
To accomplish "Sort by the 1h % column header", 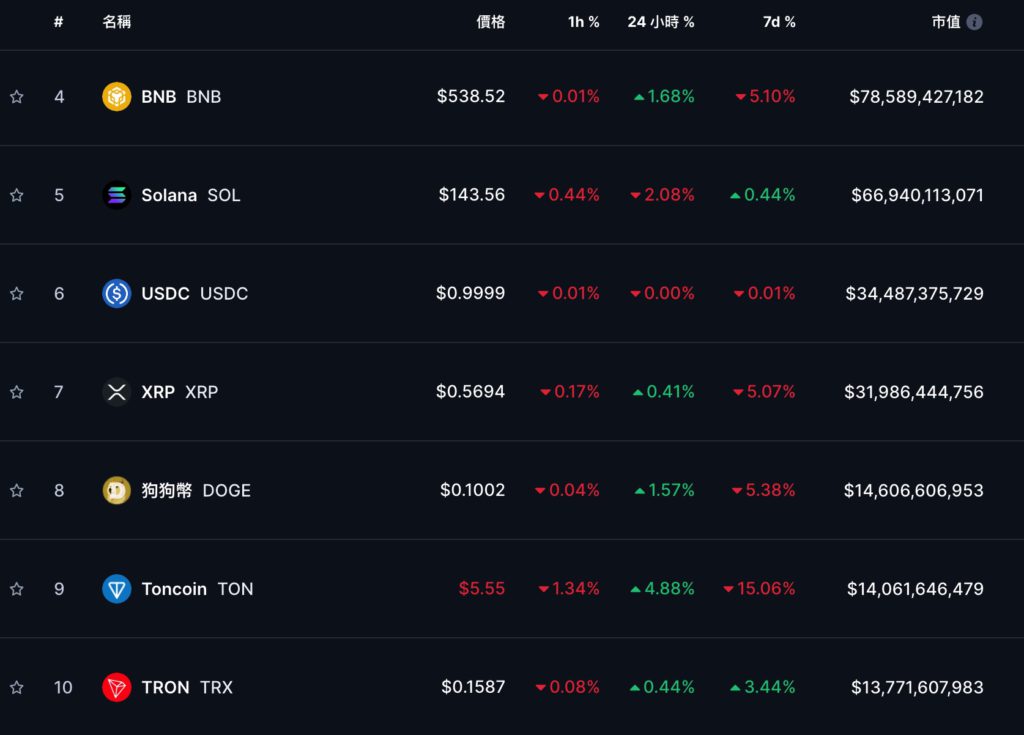I will (583, 22).
